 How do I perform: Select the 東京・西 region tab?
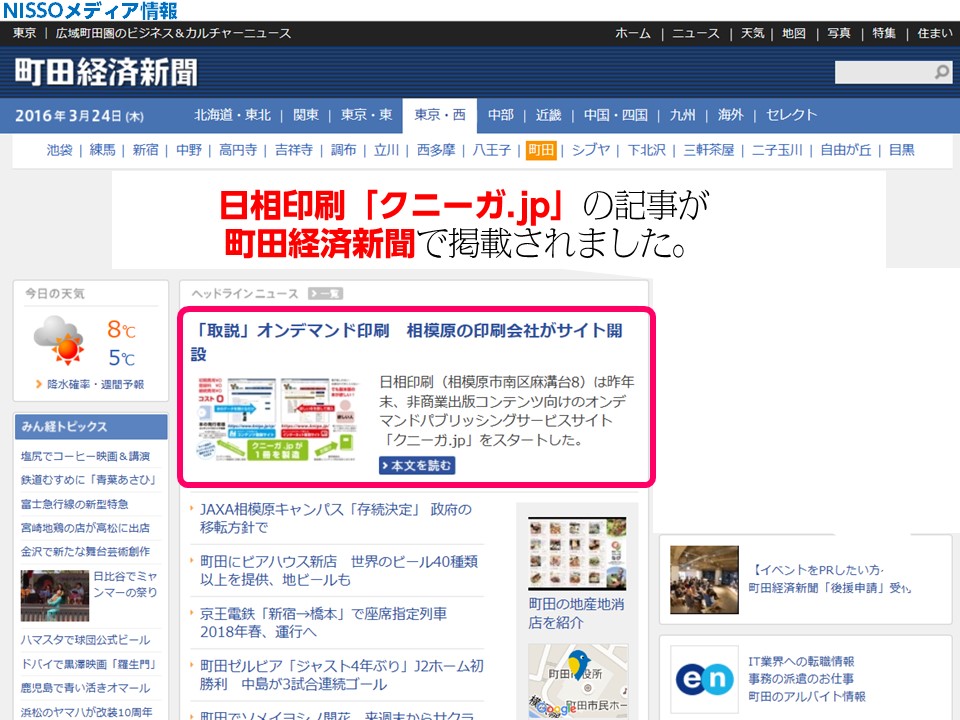[x=440, y=115]
